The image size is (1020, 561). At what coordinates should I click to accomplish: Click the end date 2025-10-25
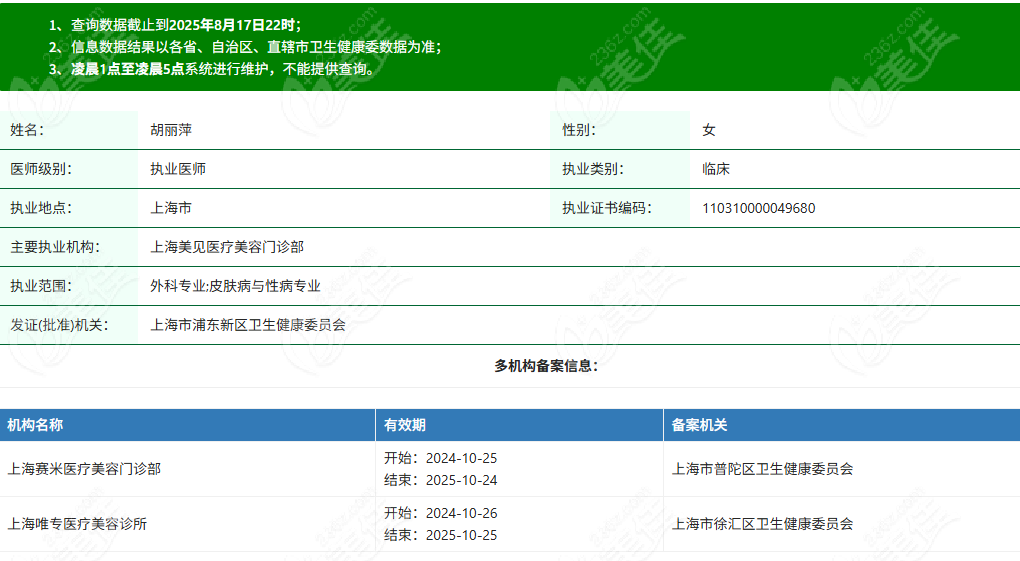click(x=461, y=535)
